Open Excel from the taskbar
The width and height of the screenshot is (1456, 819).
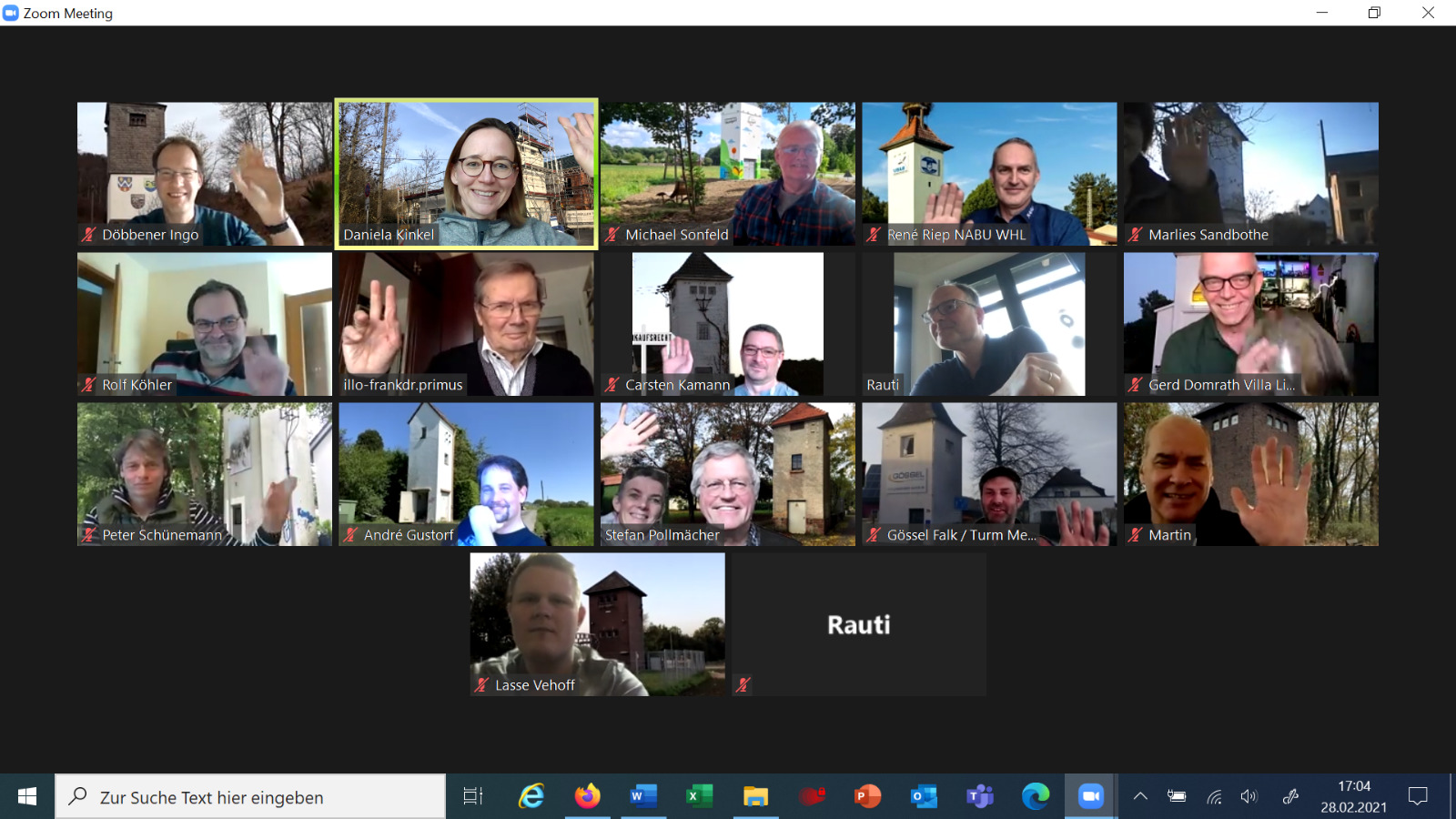coord(699,797)
